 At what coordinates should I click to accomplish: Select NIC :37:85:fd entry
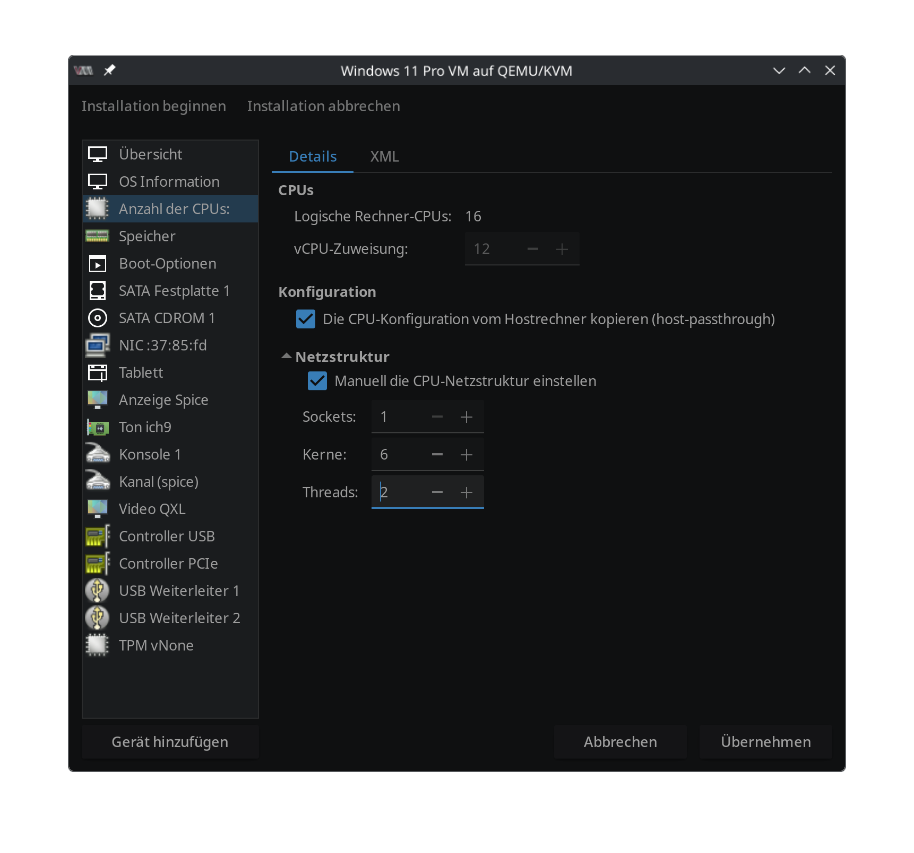click(x=170, y=345)
